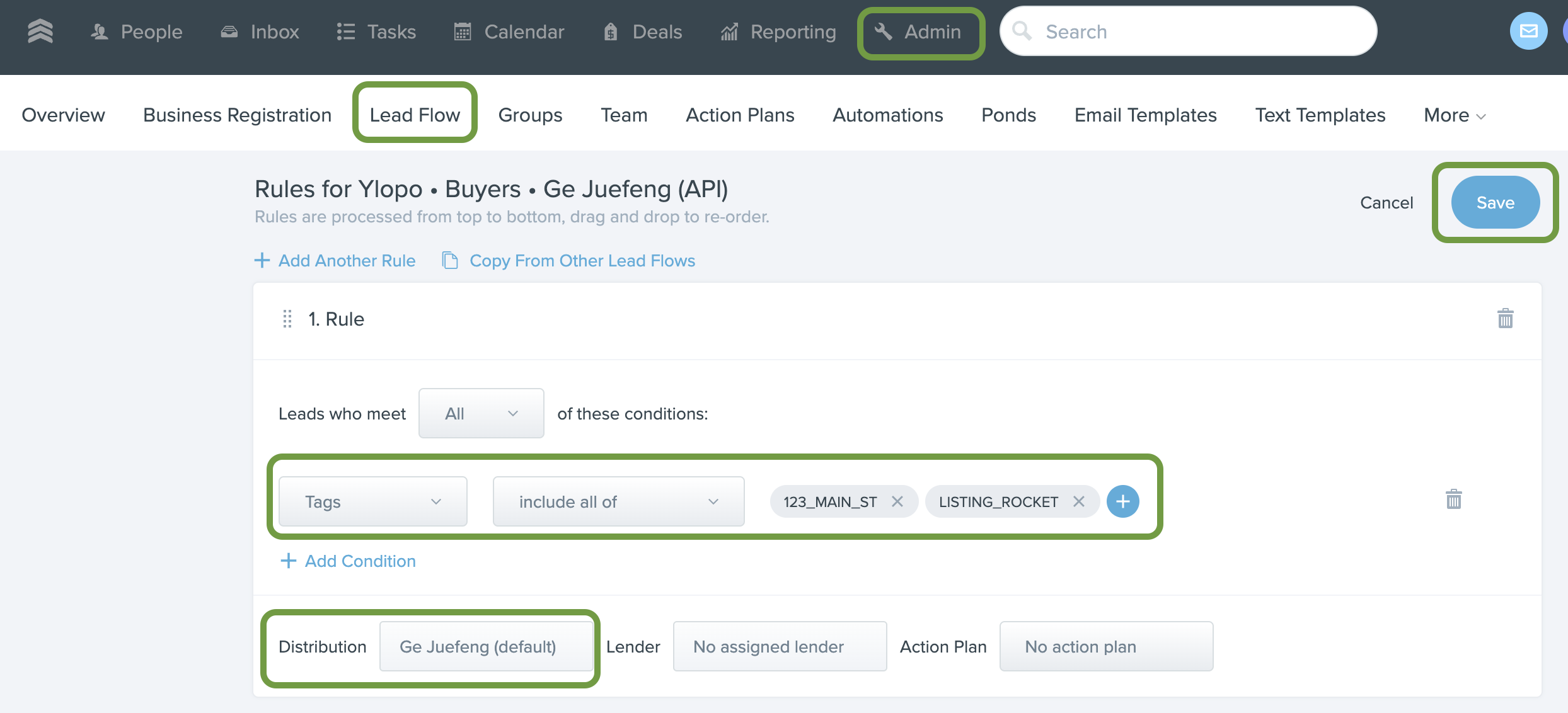The image size is (1568, 713).
Task: Click the magnifying glass search icon
Action: point(1022,31)
